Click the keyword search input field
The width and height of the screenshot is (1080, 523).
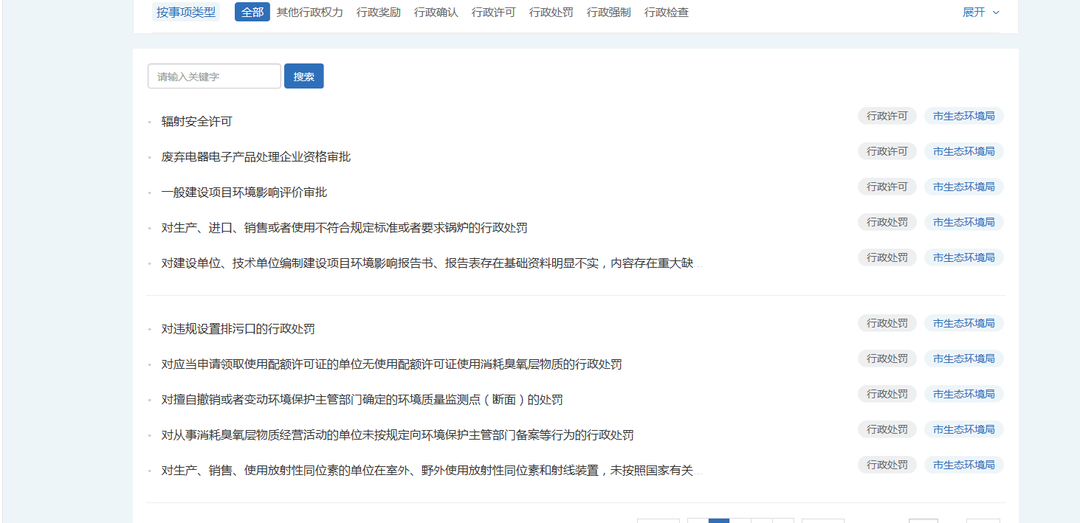tap(214, 76)
